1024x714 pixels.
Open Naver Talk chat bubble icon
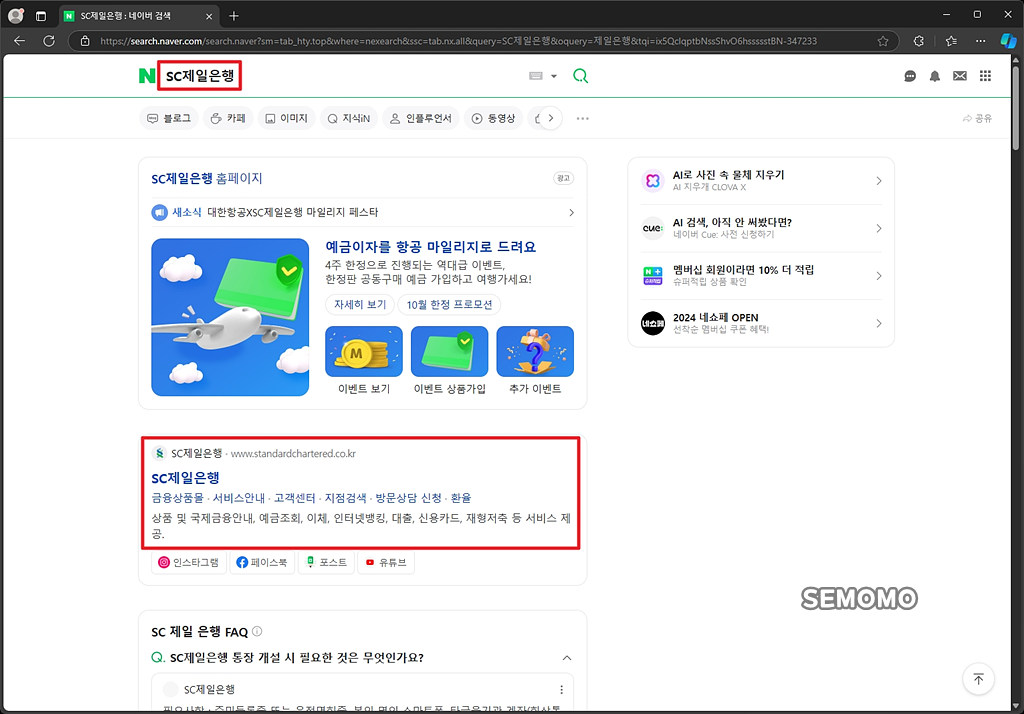pyautogui.click(x=910, y=76)
